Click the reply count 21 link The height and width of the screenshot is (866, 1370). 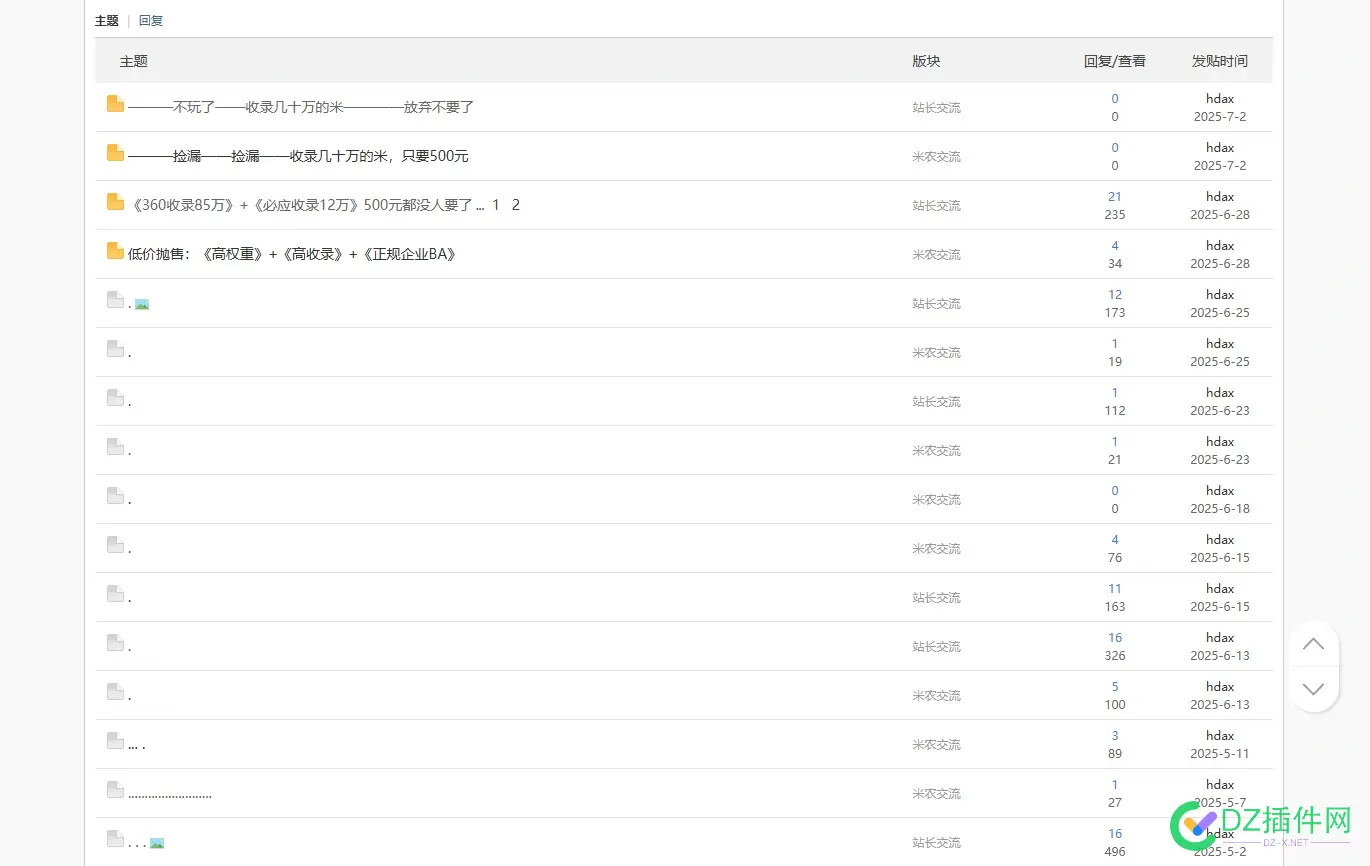(1114, 196)
